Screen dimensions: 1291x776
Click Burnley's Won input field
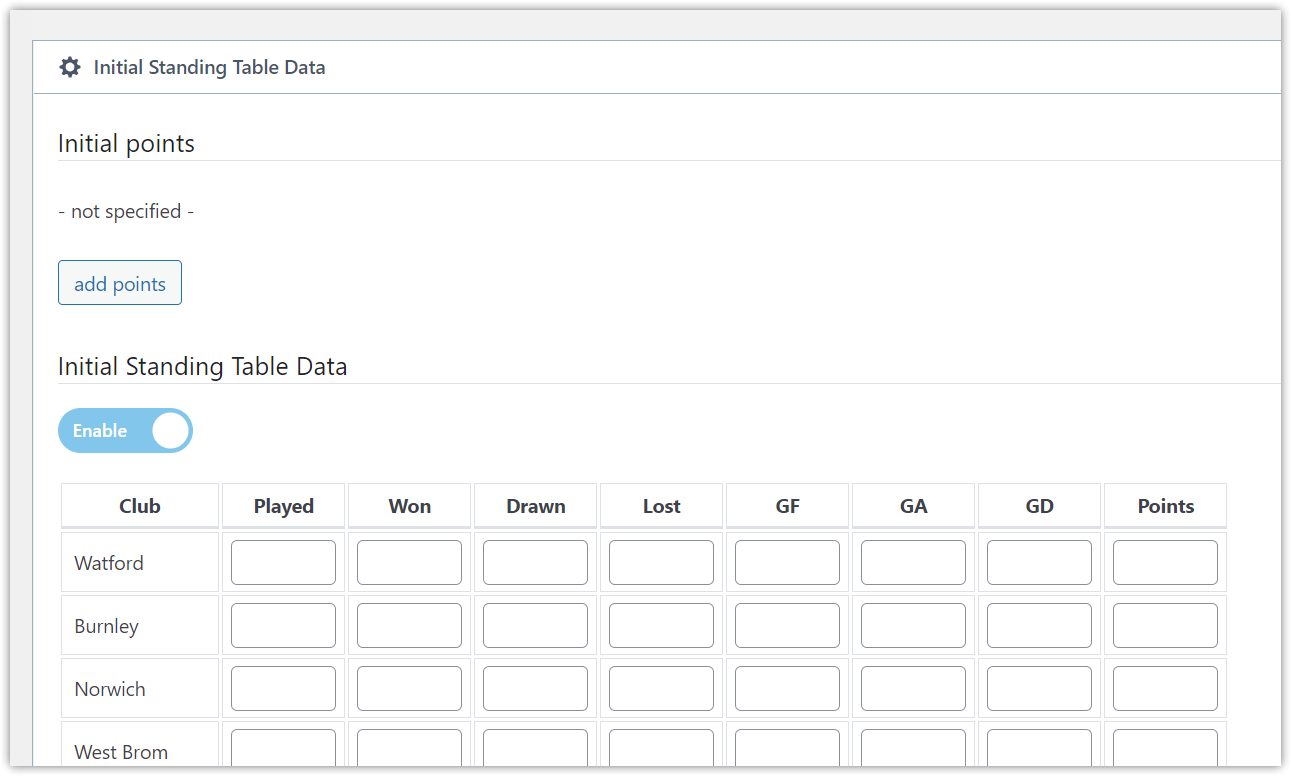click(409, 625)
